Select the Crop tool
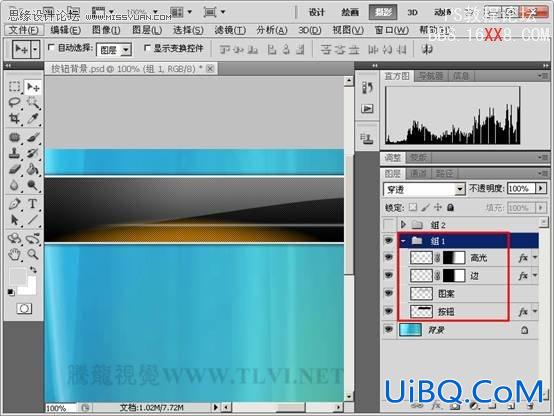Screen dimensions: 554x416 coord(14,118)
